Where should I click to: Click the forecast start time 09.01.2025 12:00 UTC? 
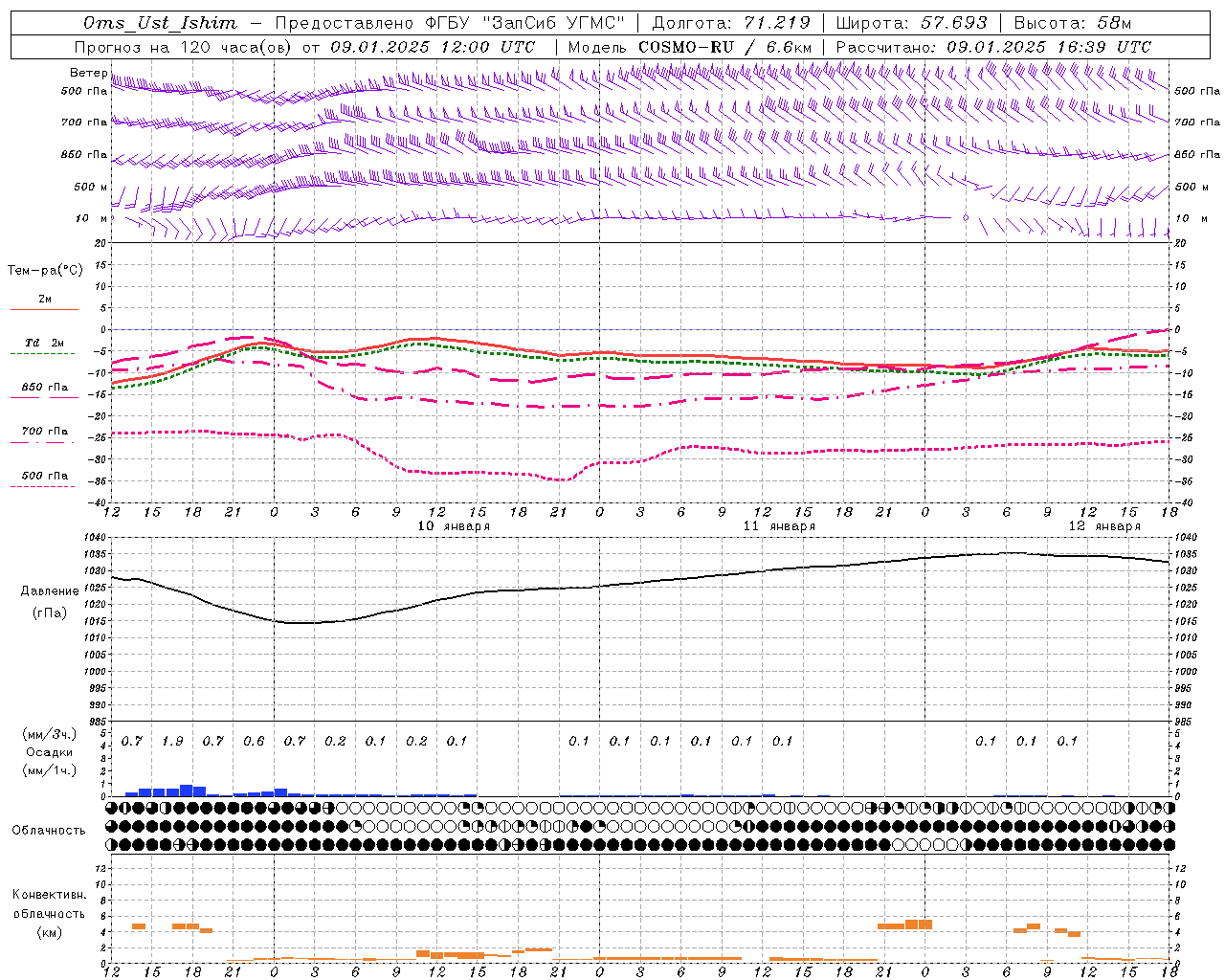(433, 47)
